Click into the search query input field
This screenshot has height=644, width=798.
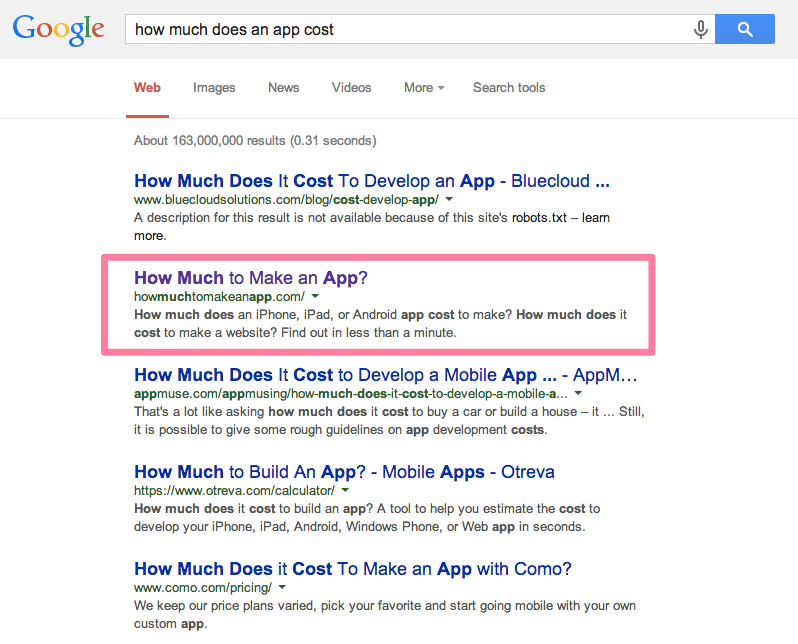[407, 30]
